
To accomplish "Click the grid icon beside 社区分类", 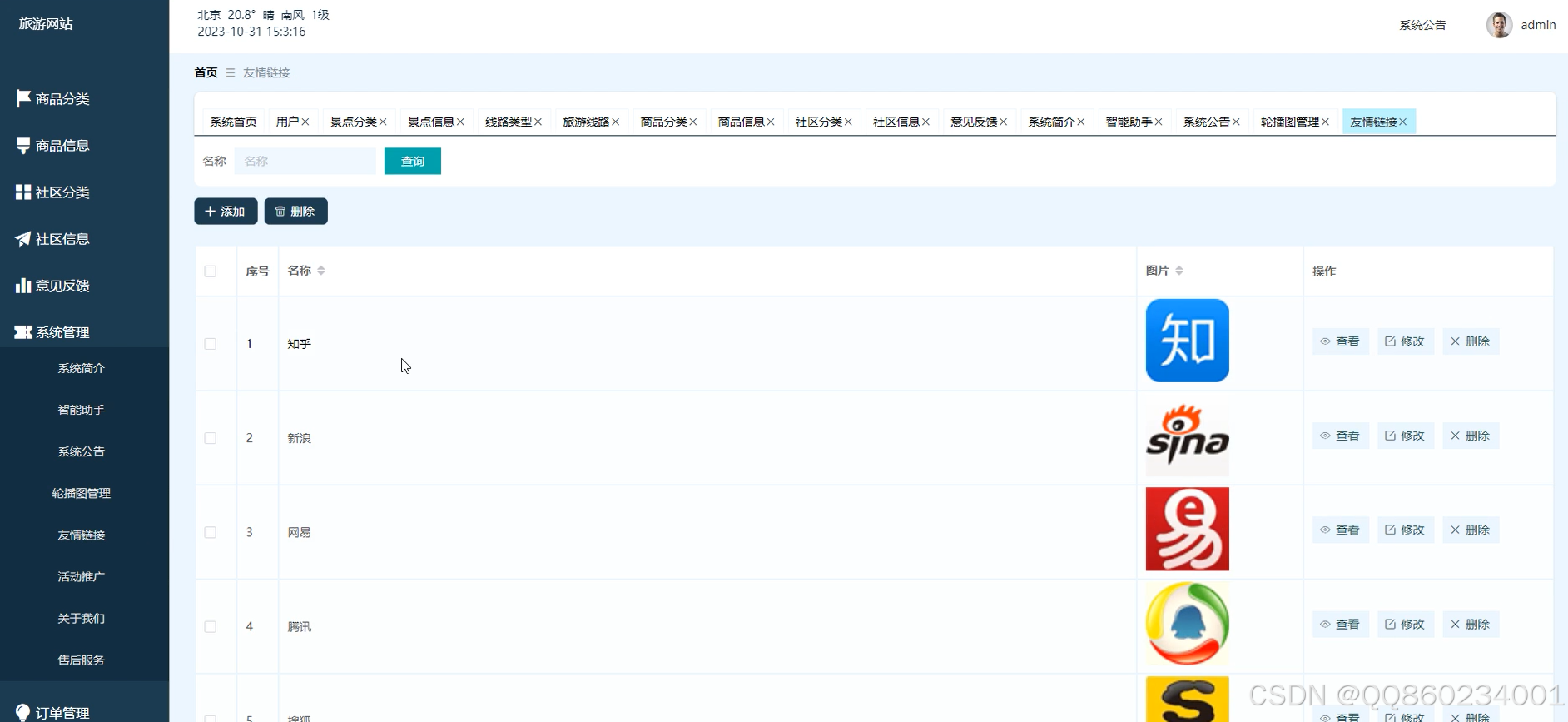I will tap(23, 192).
